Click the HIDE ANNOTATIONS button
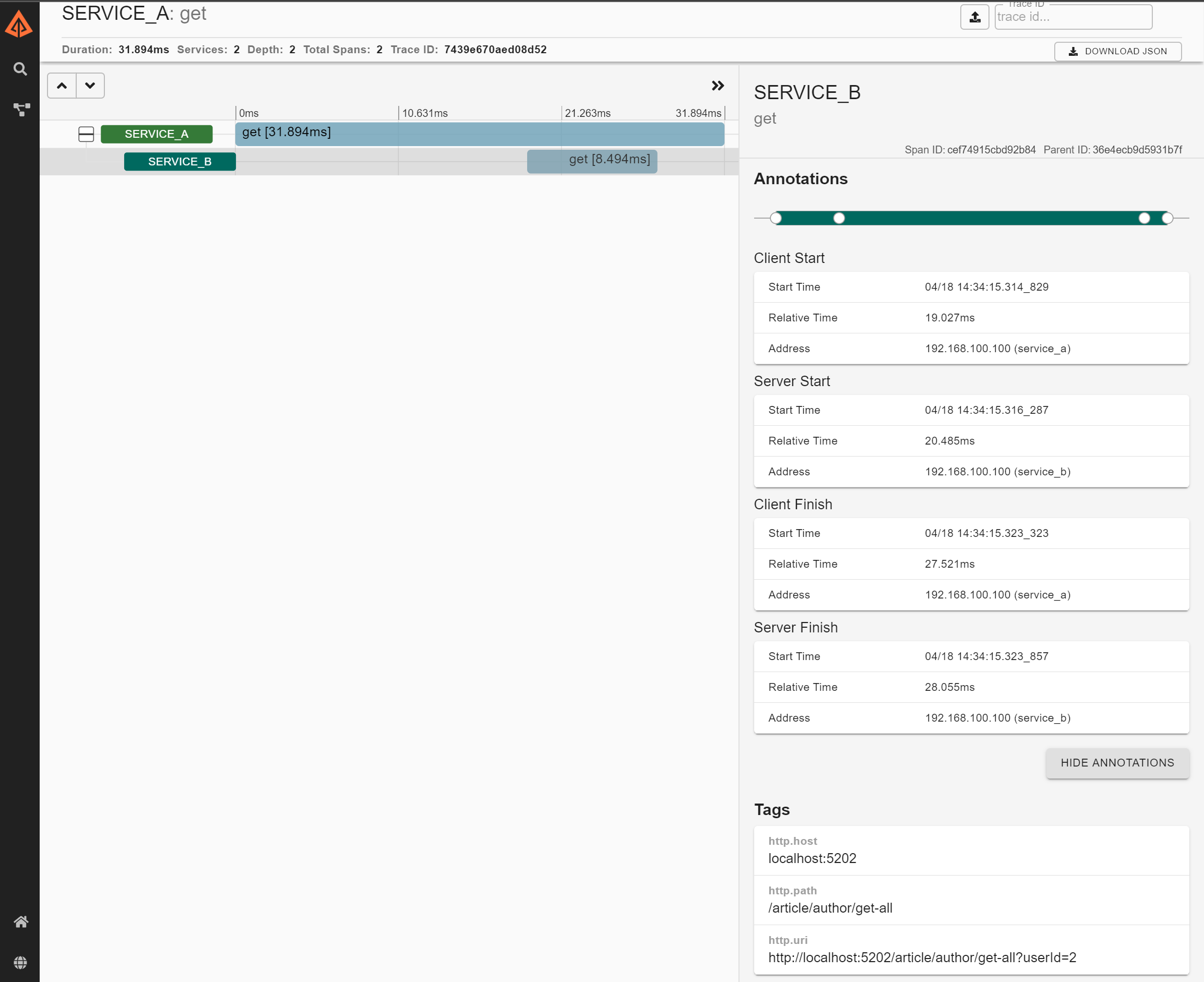The height and width of the screenshot is (982, 1204). tap(1117, 762)
